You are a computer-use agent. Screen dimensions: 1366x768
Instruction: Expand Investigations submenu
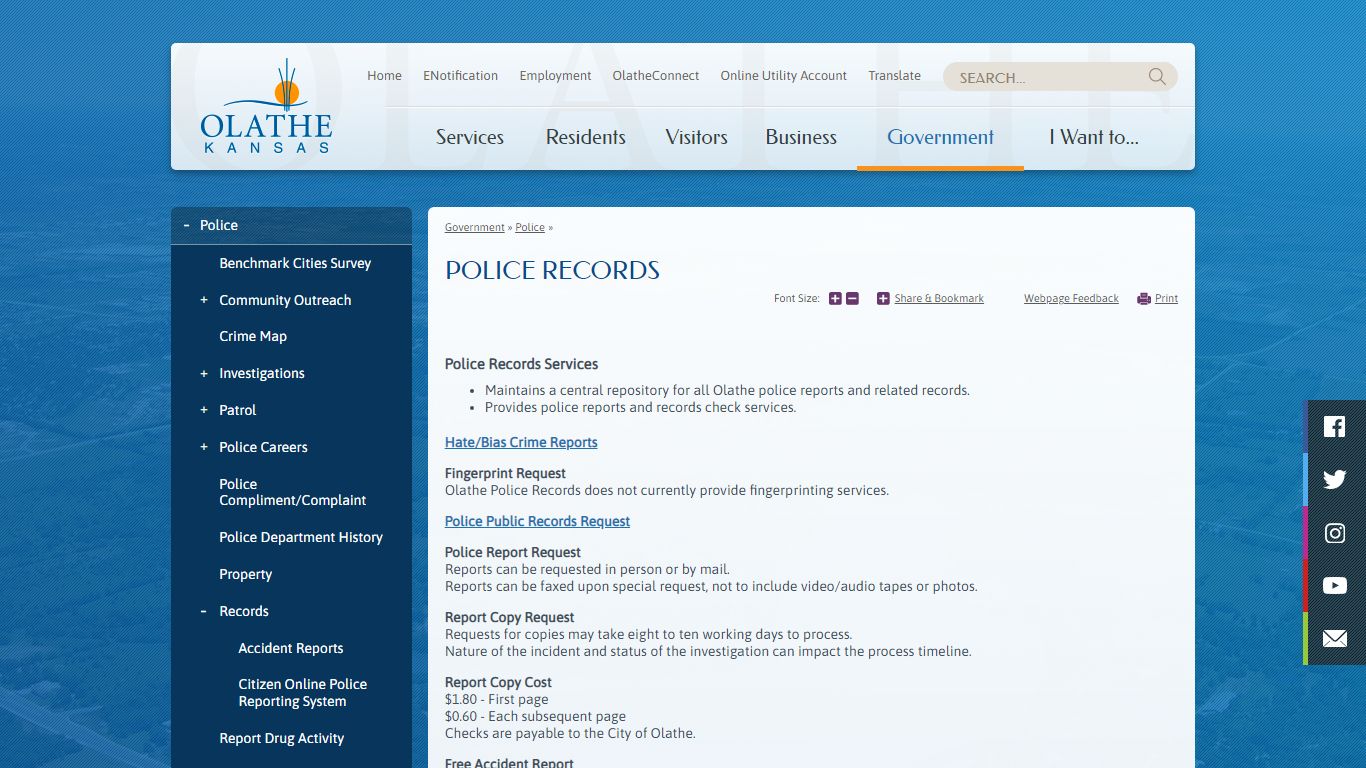(204, 374)
